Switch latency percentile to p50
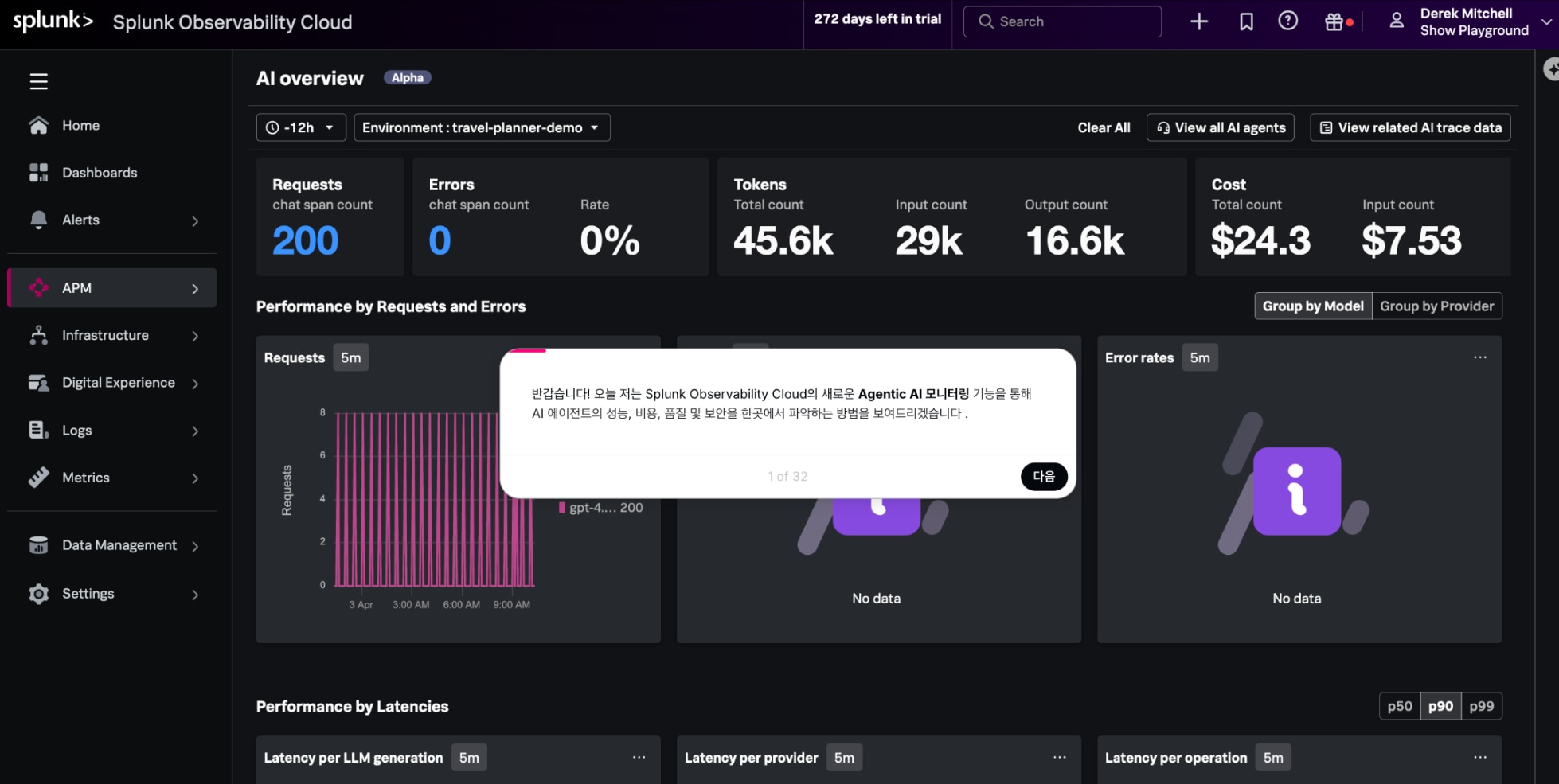Image resolution: width=1559 pixels, height=784 pixels. (1400, 706)
